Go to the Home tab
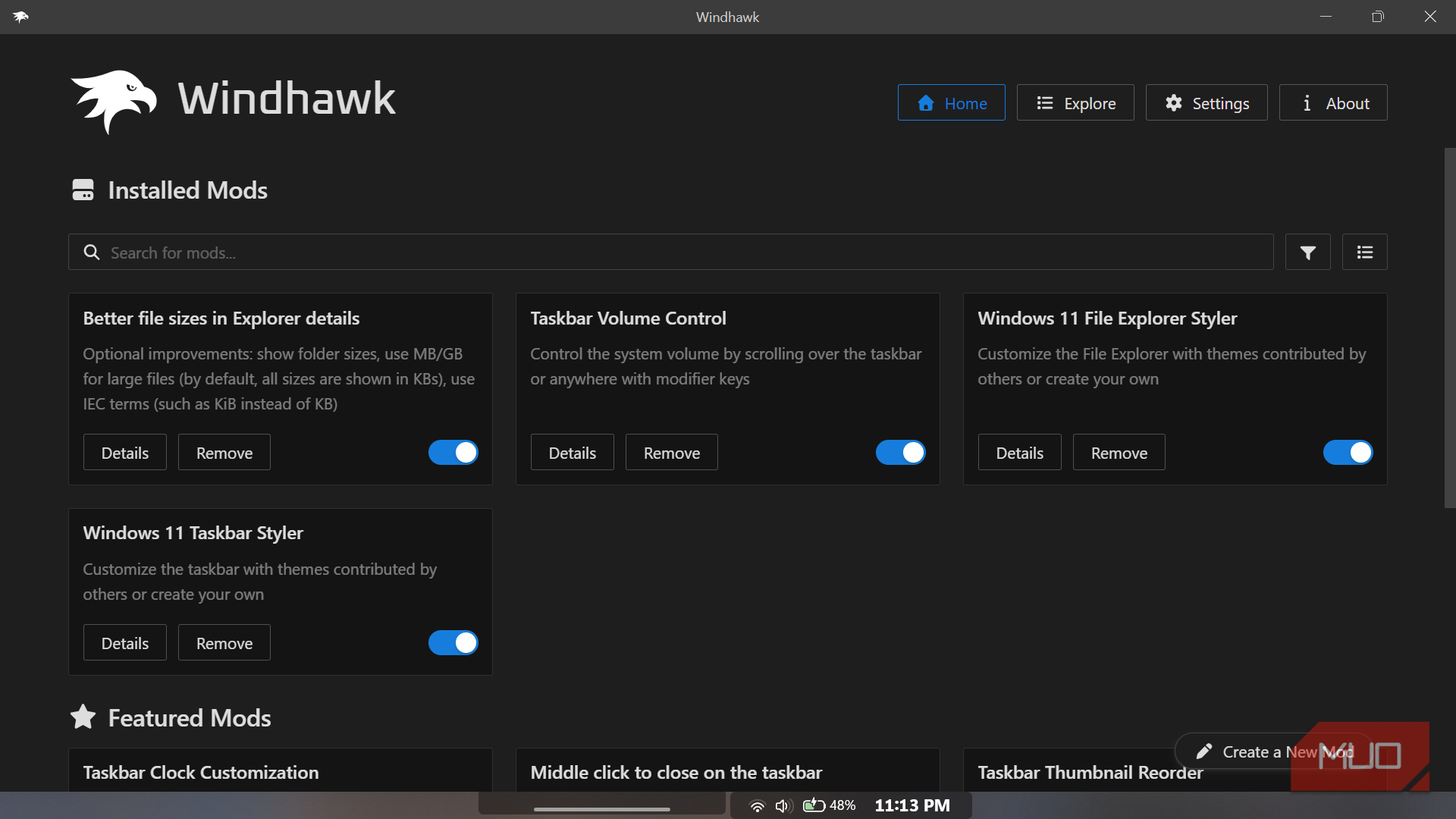The width and height of the screenshot is (1456, 819). pos(952,103)
